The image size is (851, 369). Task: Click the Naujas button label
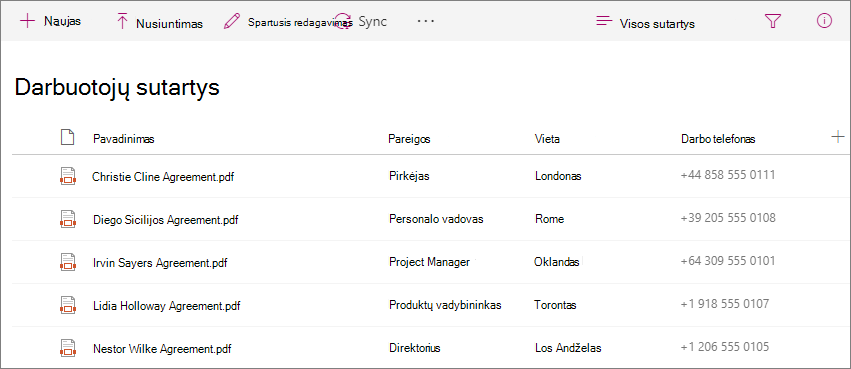62,22
